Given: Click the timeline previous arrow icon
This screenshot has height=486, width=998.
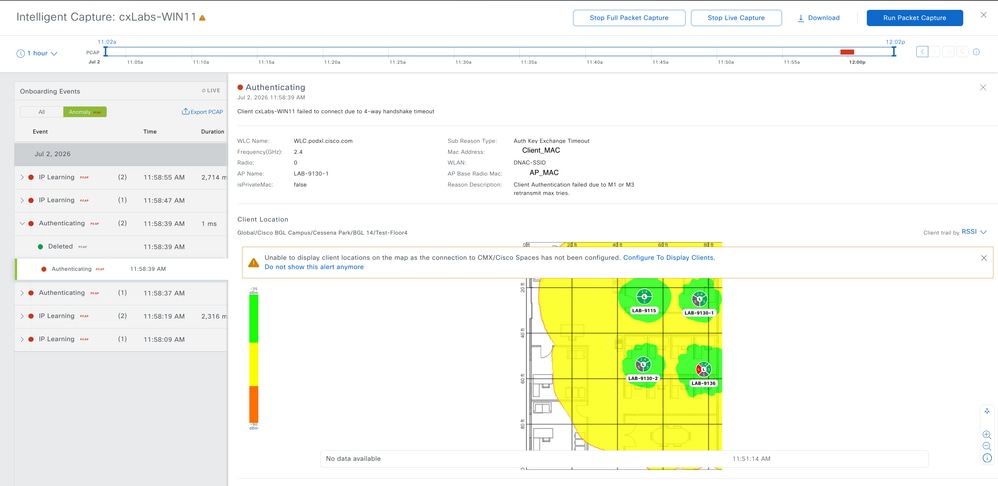Looking at the screenshot, I should (922, 52).
